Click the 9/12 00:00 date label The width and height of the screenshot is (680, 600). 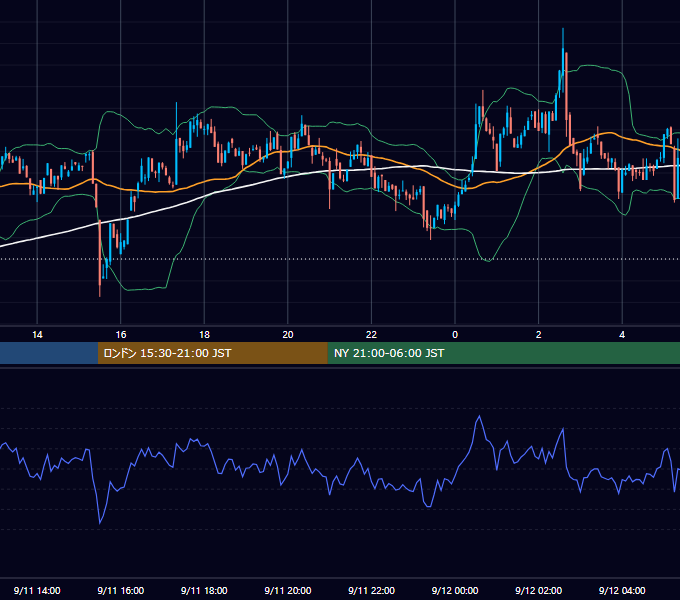(455, 590)
